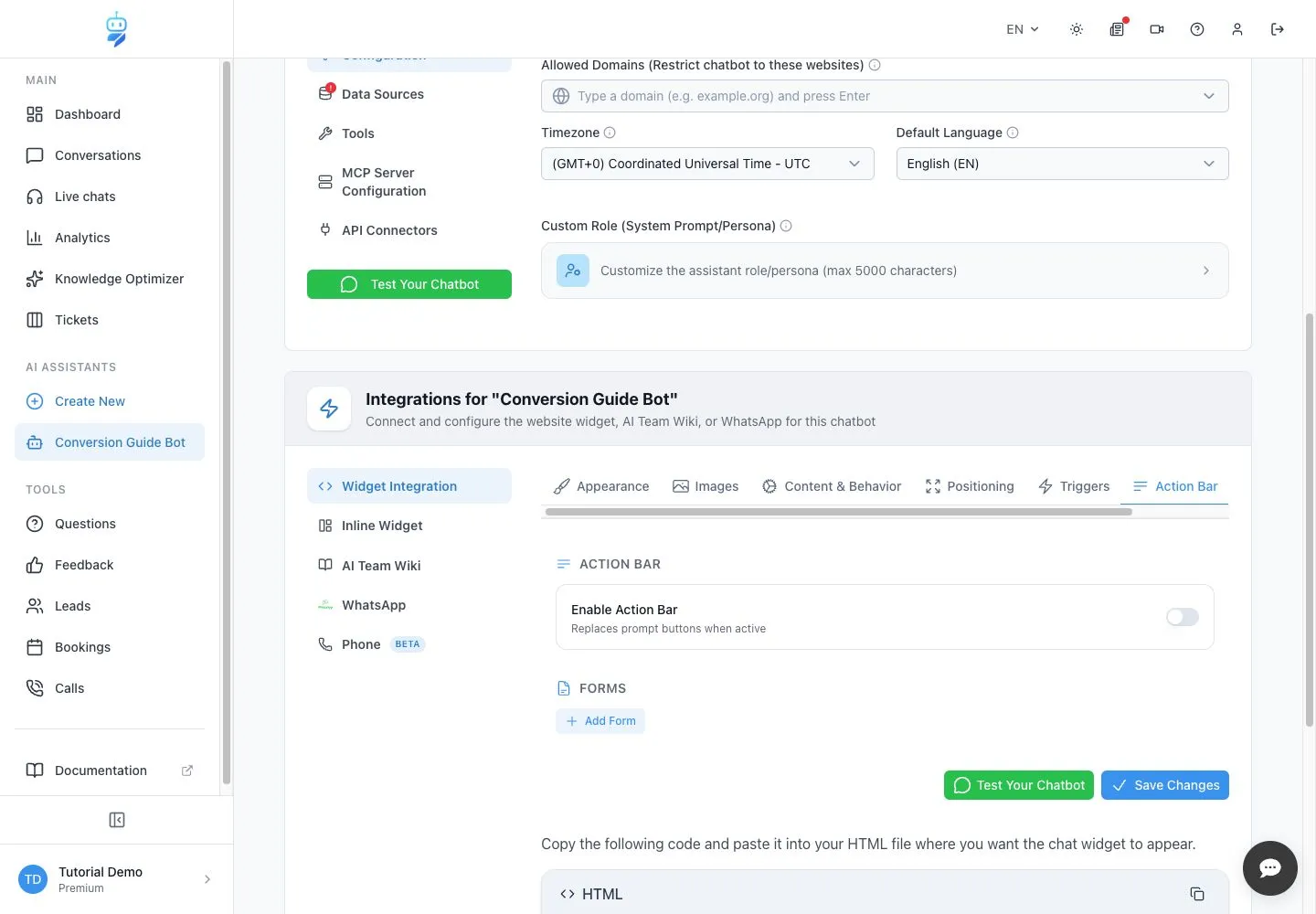The height and width of the screenshot is (914, 1316).
Task: Click the logout icon in top bar
Action: click(x=1278, y=29)
